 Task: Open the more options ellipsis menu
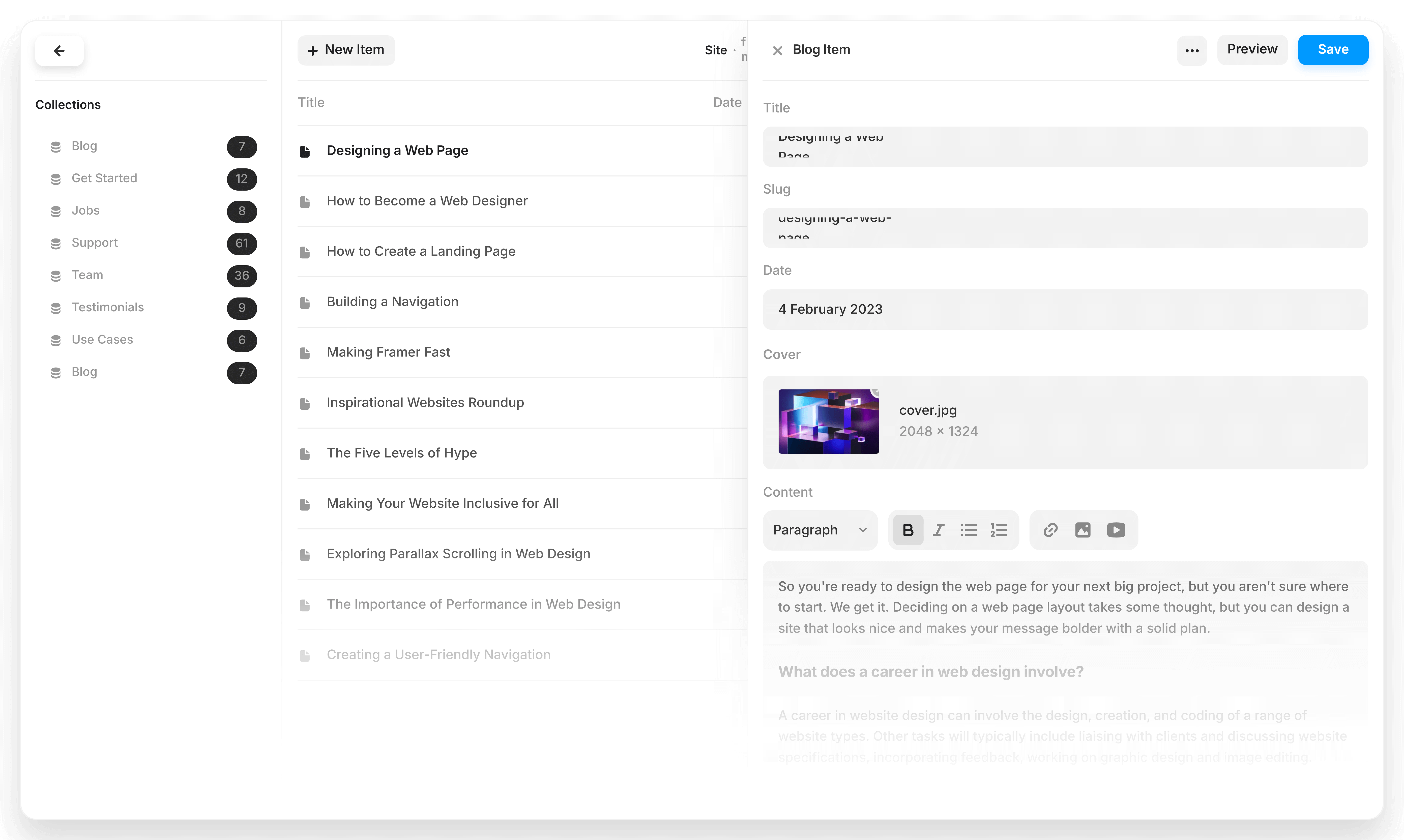click(x=1192, y=50)
